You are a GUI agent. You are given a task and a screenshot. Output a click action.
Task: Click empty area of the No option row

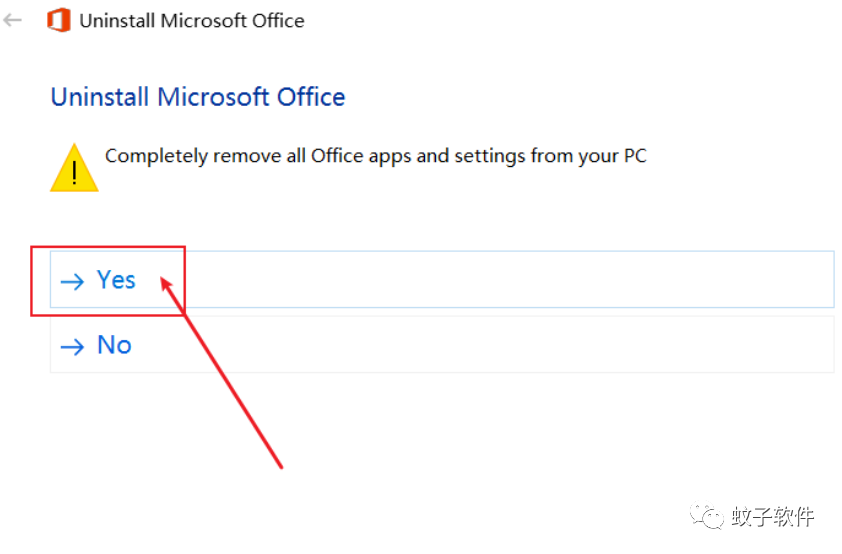(483, 344)
